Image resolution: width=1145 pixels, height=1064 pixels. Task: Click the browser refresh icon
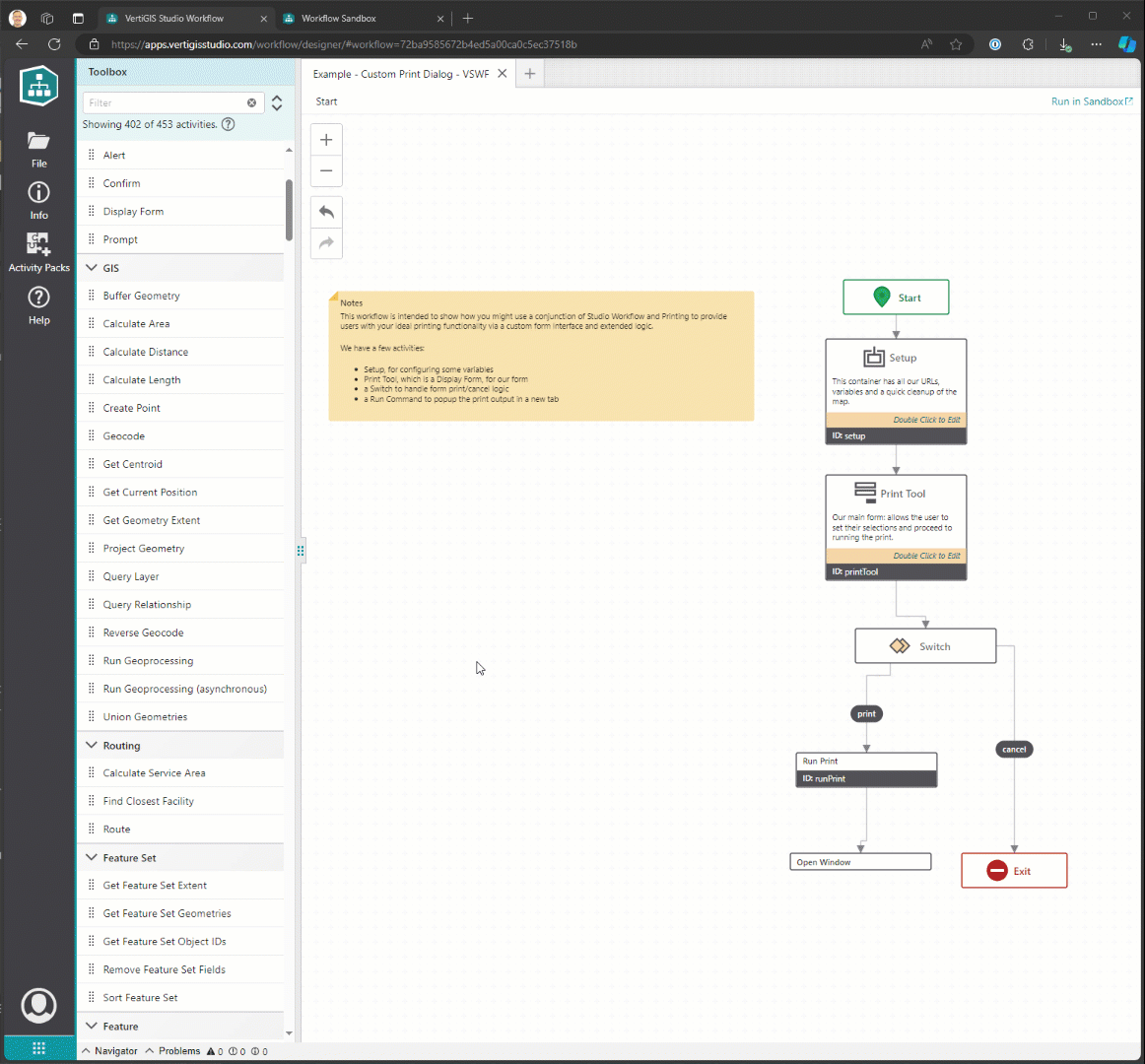[x=54, y=44]
